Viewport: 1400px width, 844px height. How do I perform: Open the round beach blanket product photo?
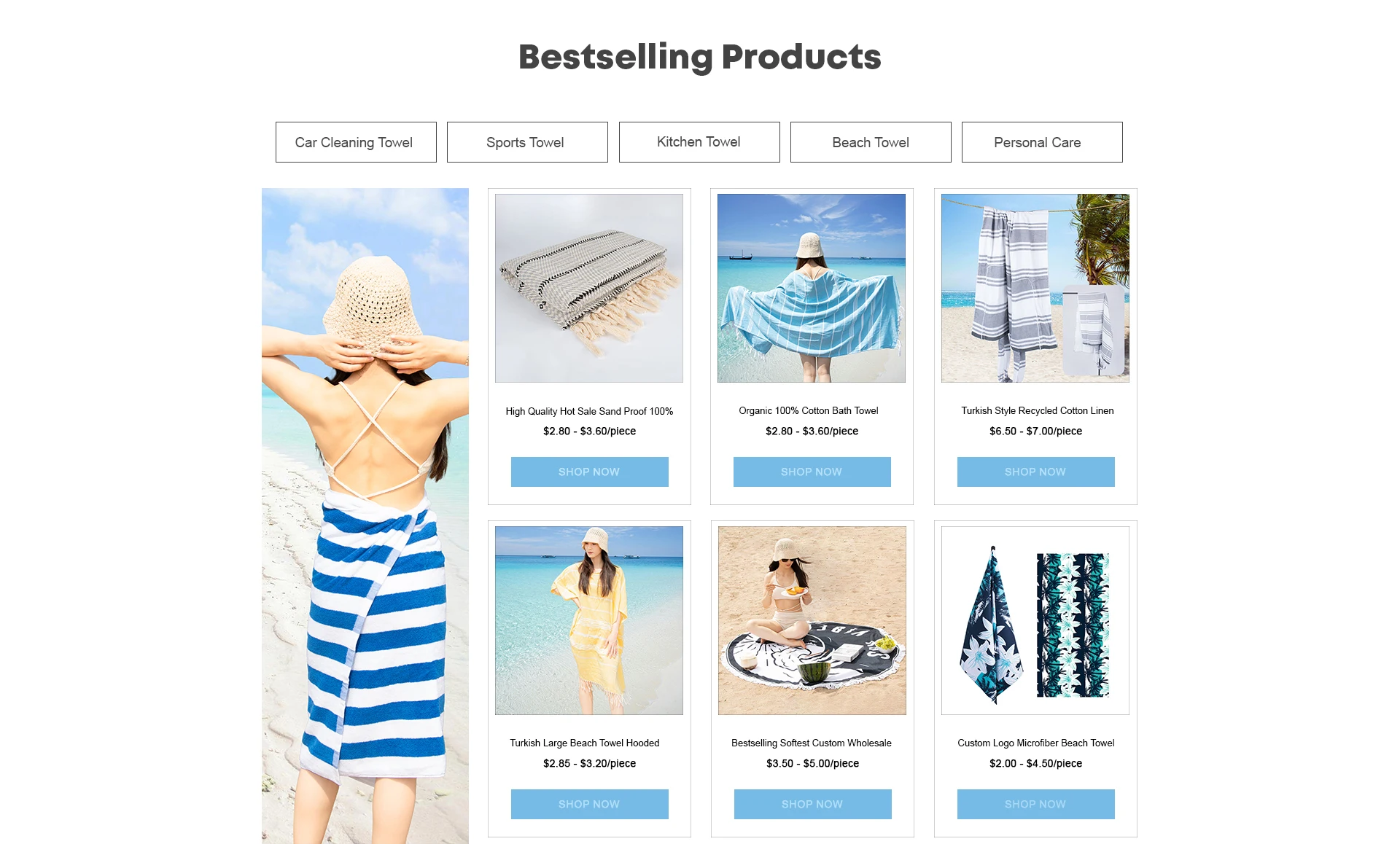[x=812, y=620]
